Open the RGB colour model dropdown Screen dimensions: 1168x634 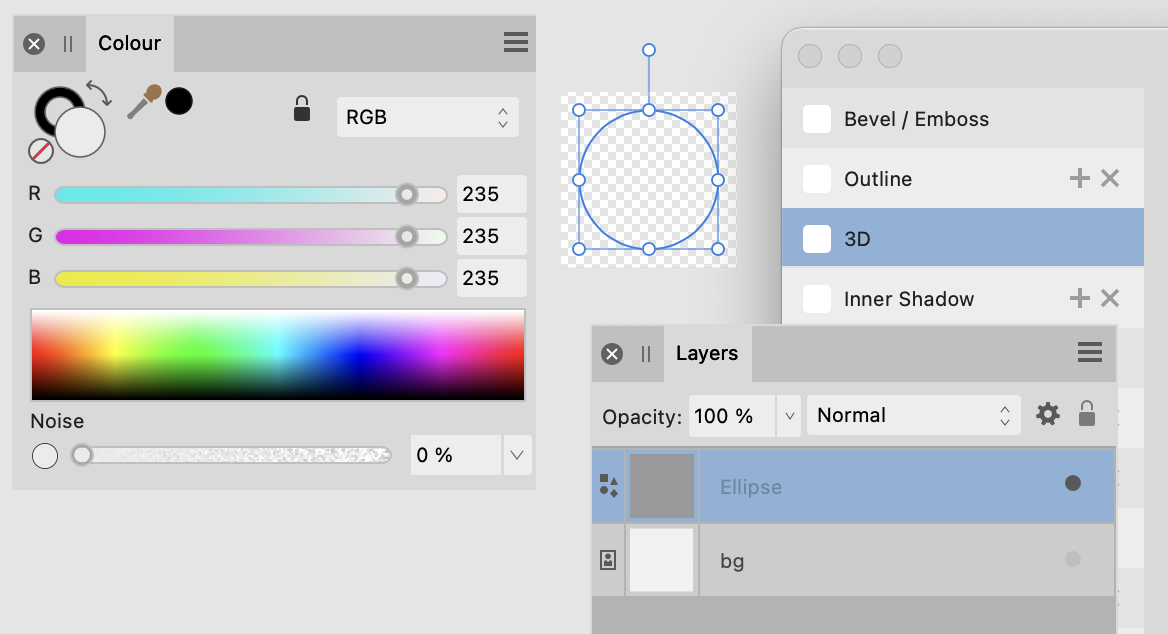click(x=428, y=116)
